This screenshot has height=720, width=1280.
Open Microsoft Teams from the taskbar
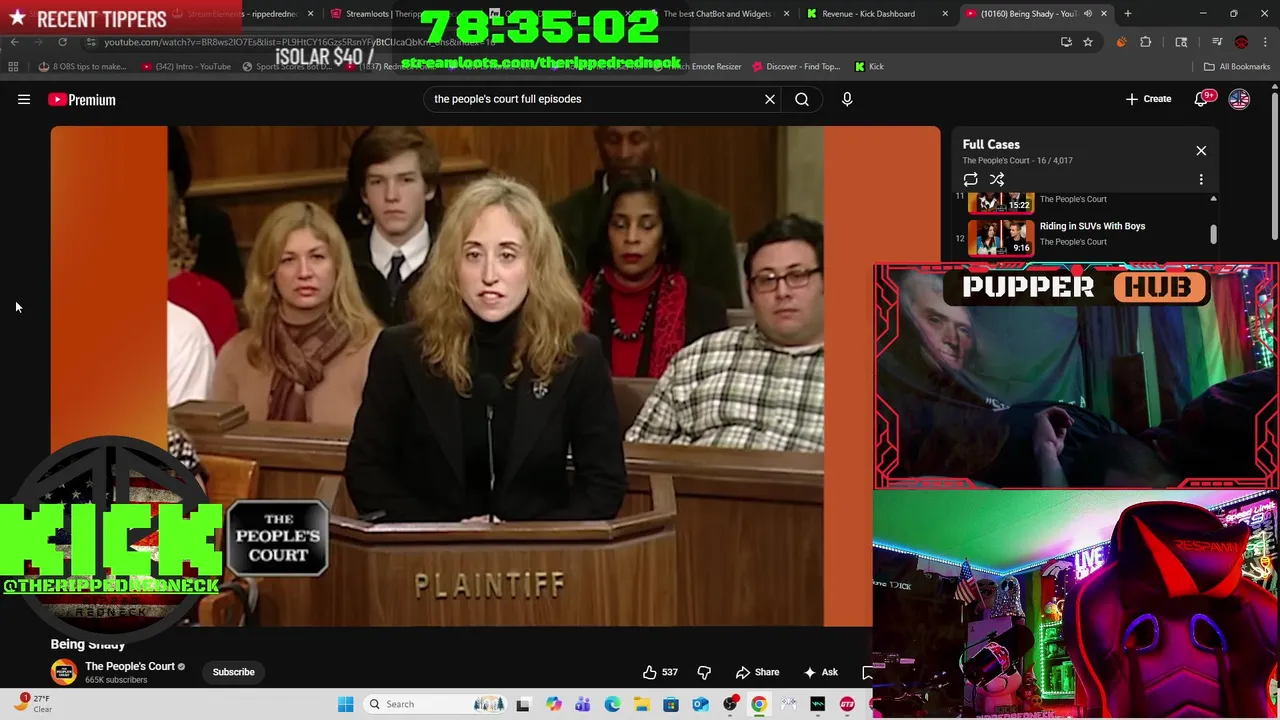click(582, 704)
